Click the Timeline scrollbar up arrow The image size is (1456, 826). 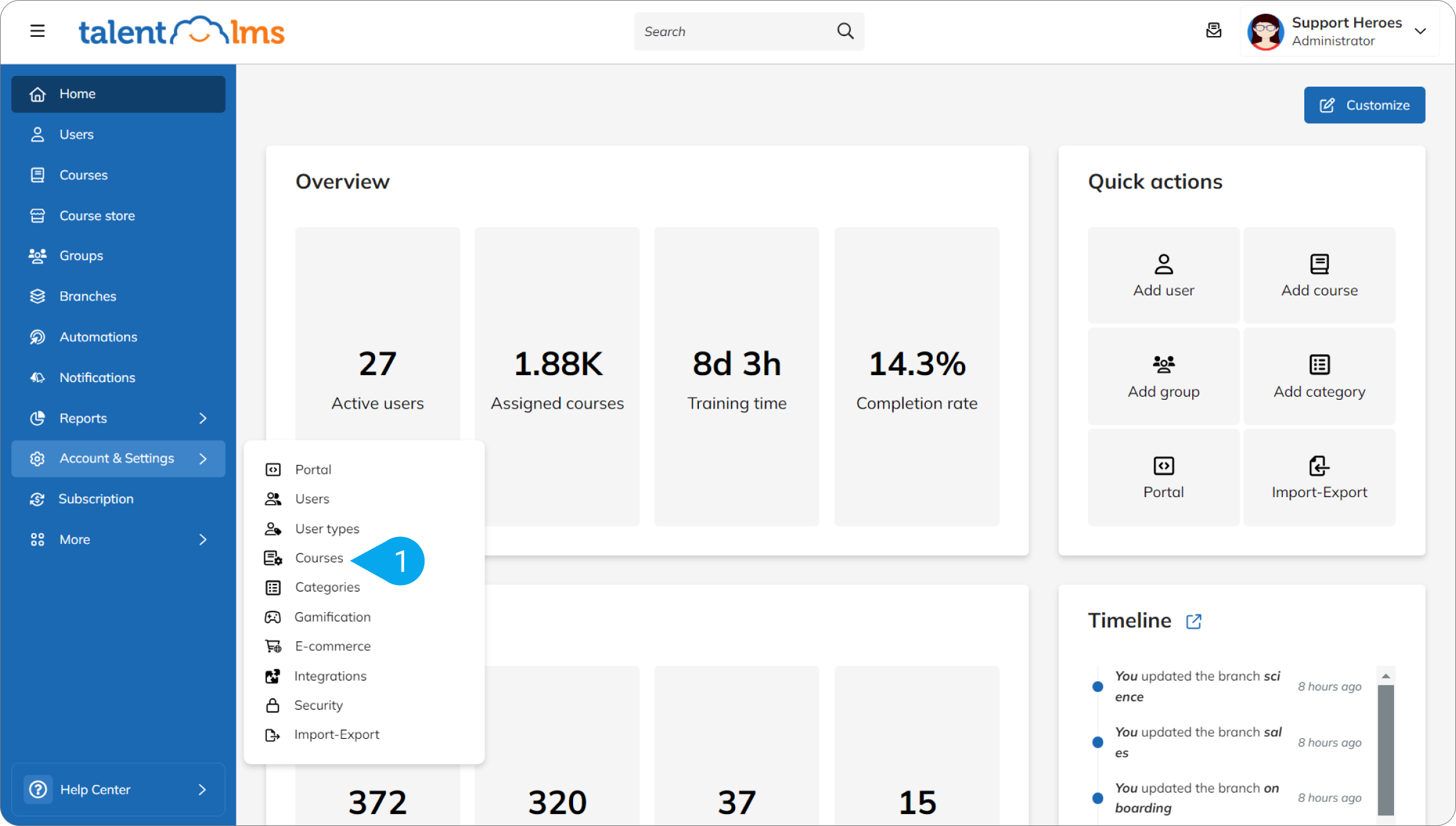coord(1385,676)
